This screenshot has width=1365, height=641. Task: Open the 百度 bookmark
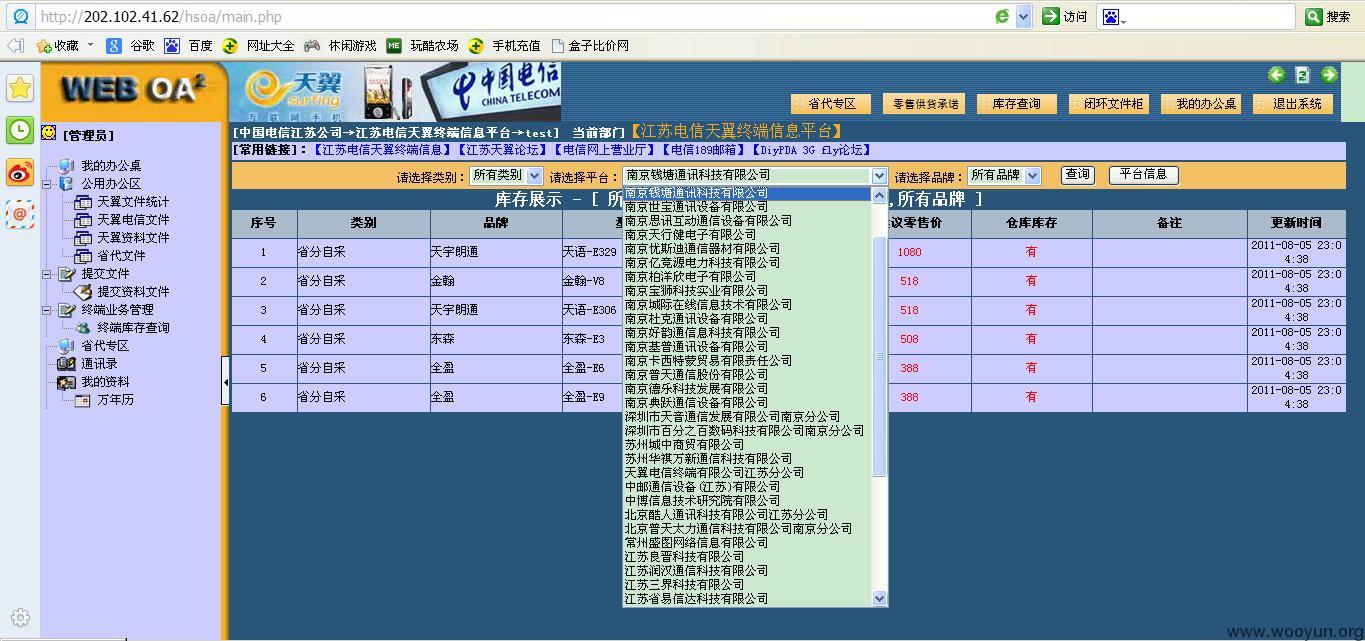(189, 46)
